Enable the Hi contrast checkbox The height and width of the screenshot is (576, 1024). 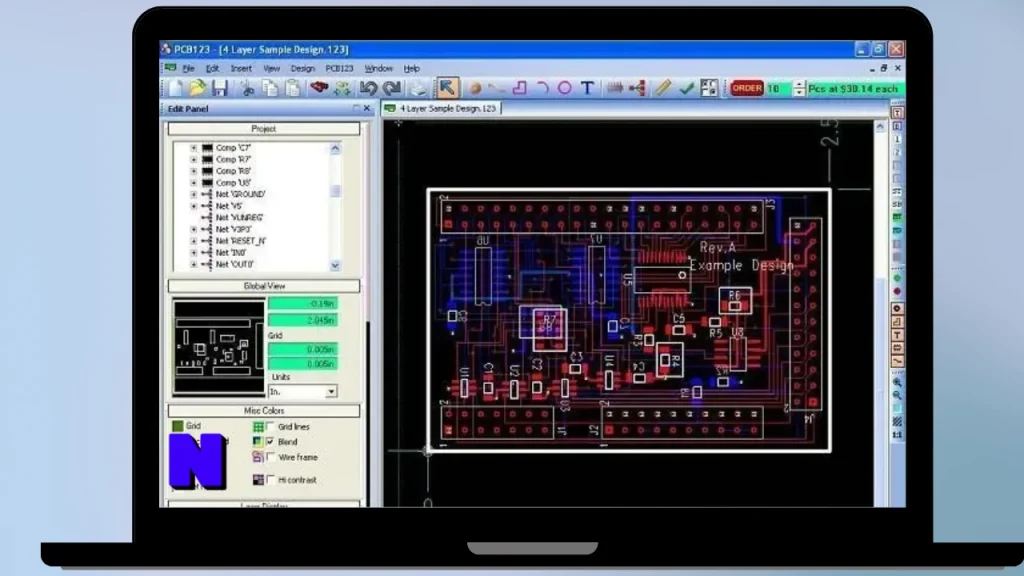coord(271,480)
